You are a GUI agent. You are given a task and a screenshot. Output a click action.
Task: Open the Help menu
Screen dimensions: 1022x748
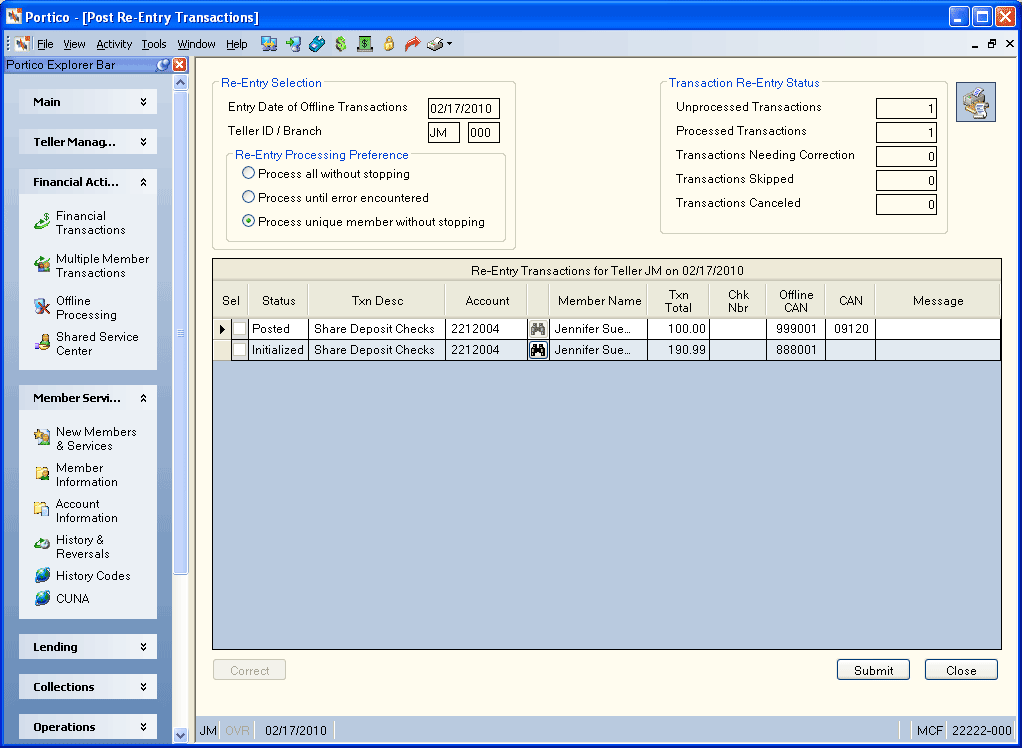pos(237,44)
